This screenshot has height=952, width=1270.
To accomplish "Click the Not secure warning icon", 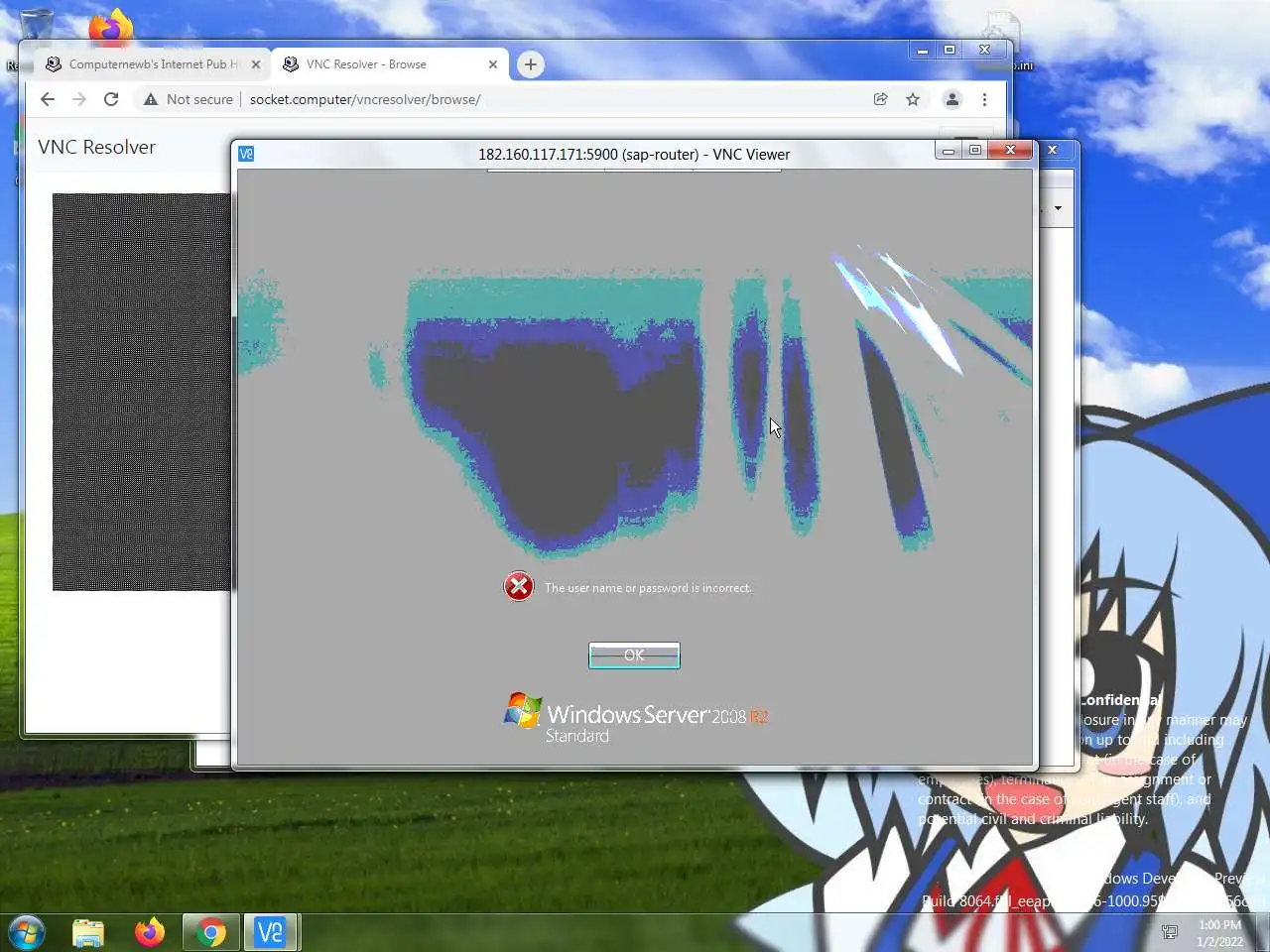I will coord(150,99).
